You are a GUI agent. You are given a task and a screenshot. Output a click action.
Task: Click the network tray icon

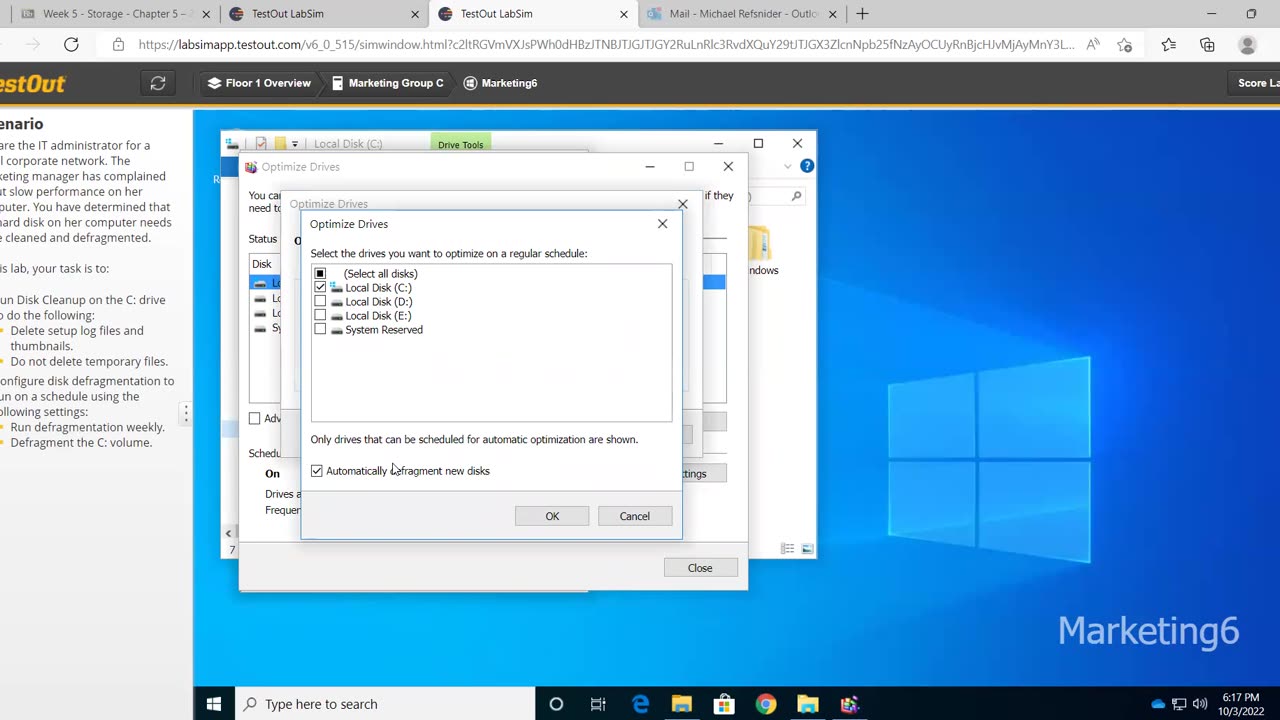pyautogui.click(x=1179, y=704)
